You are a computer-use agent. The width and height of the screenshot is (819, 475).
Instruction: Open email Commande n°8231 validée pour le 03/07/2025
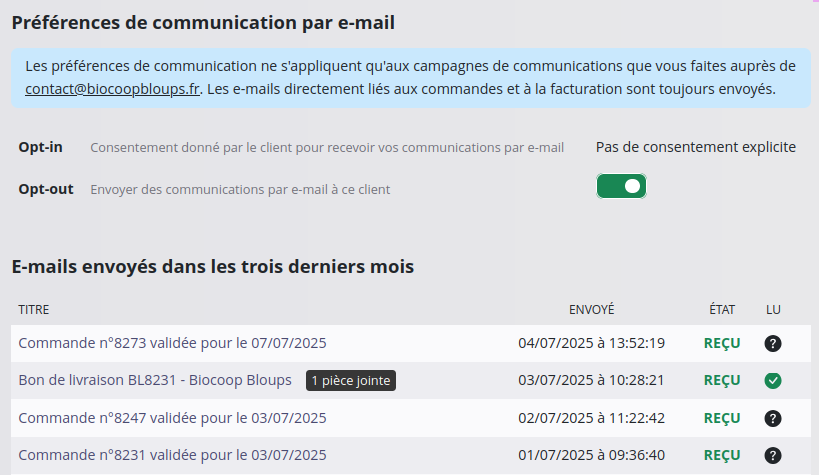(x=172, y=455)
